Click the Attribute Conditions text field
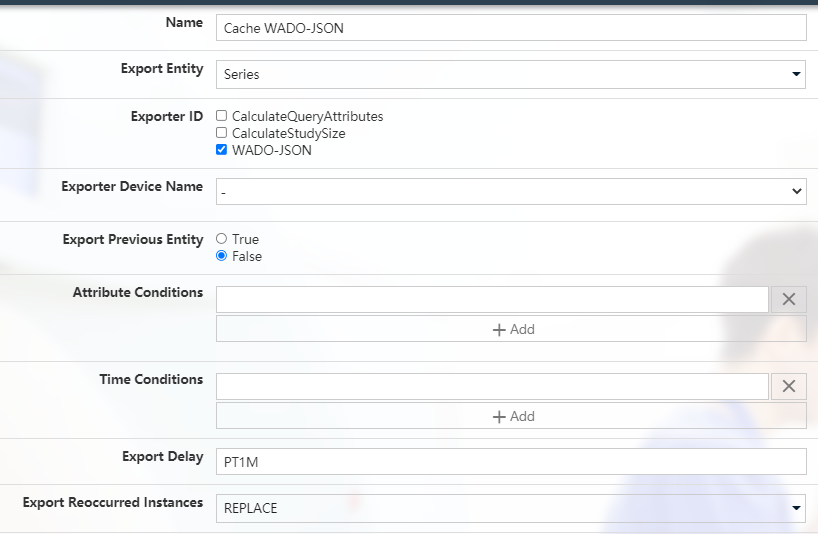Image resolution: width=818 pixels, height=534 pixels. click(x=492, y=299)
